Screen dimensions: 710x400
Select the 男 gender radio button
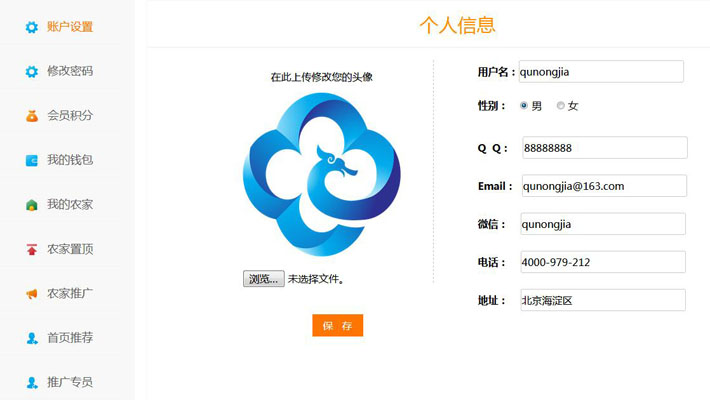pos(524,106)
